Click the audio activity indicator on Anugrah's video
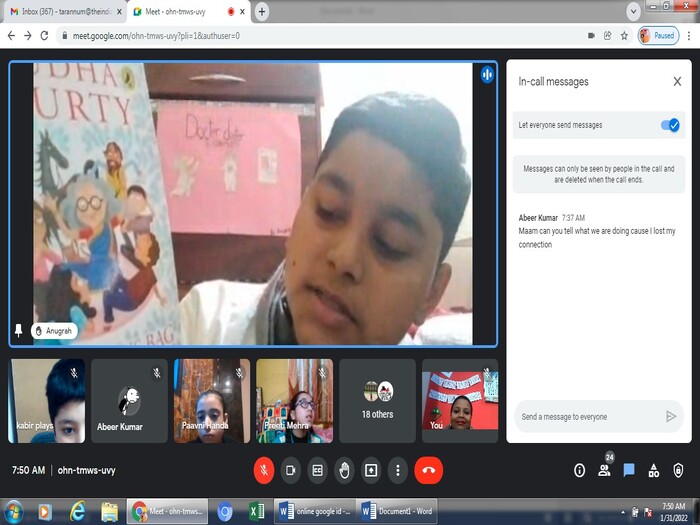Screen dimensions: 700x525 [x=487, y=75]
